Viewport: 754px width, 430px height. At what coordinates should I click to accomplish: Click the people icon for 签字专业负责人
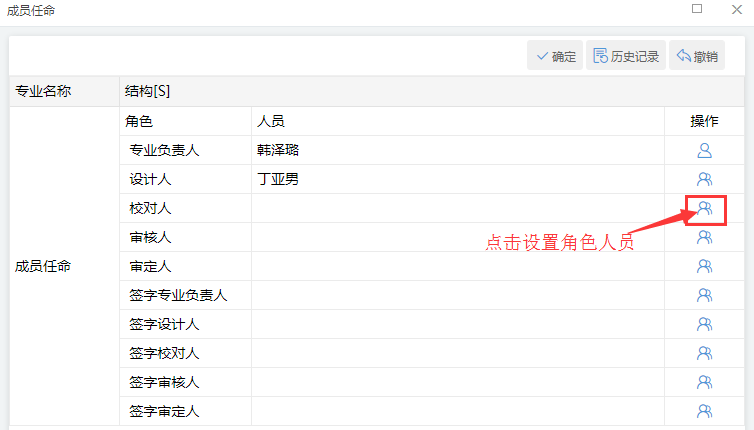pyautogui.click(x=704, y=295)
